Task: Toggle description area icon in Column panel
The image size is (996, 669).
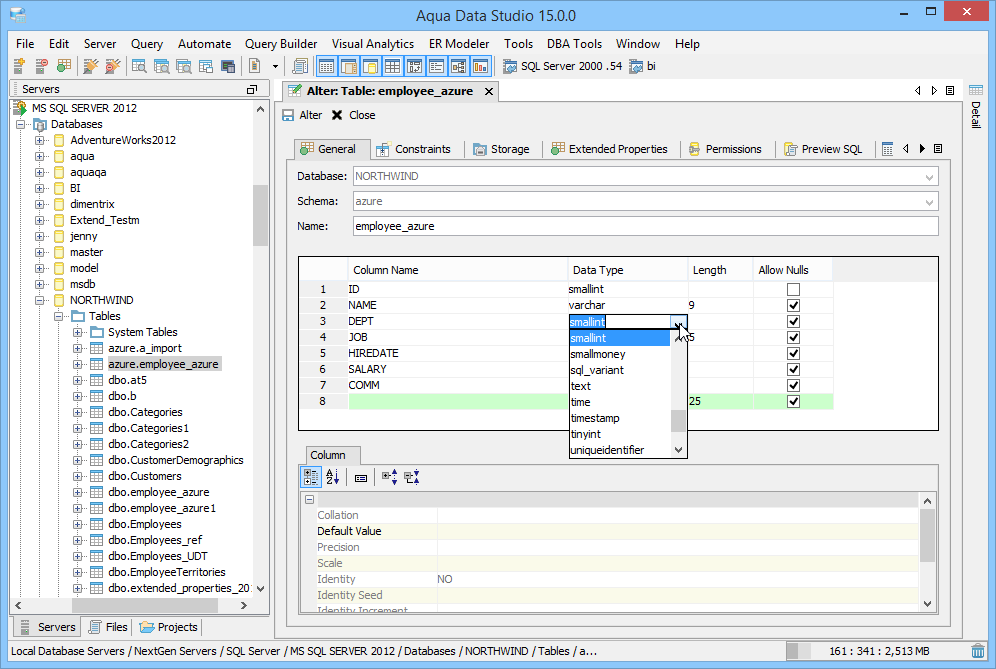Action: click(x=361, y=478)
